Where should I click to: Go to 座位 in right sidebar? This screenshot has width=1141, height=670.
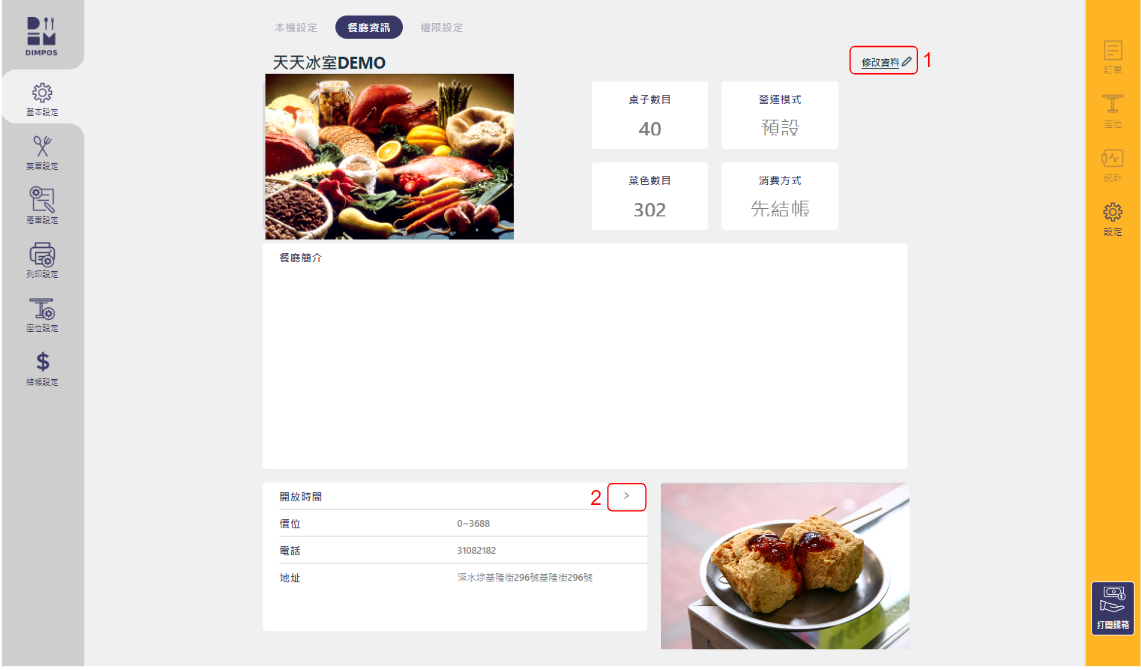(x=1113, y=111)
